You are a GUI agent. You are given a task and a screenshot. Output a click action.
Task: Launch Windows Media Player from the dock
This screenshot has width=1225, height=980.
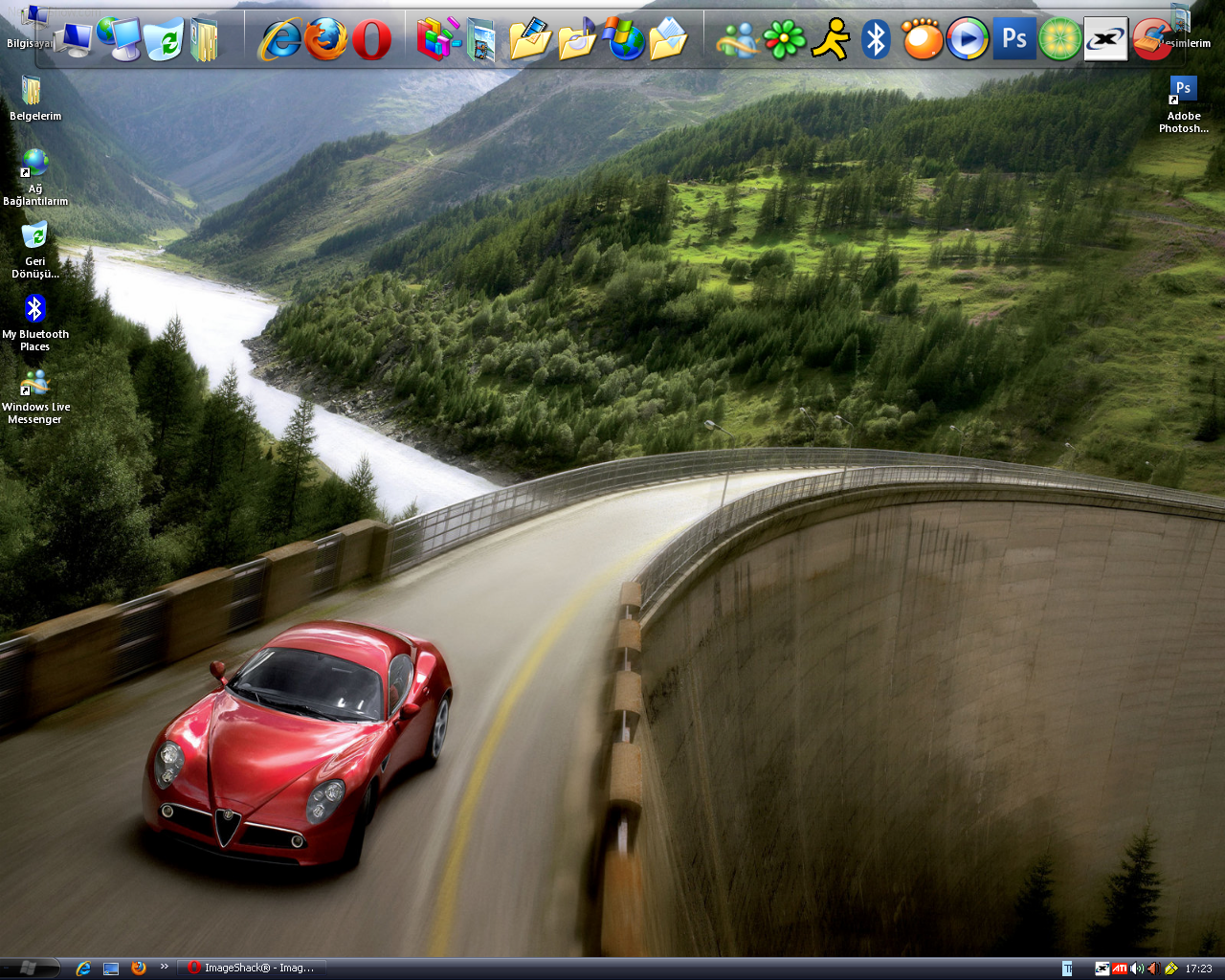pos(968,40)
